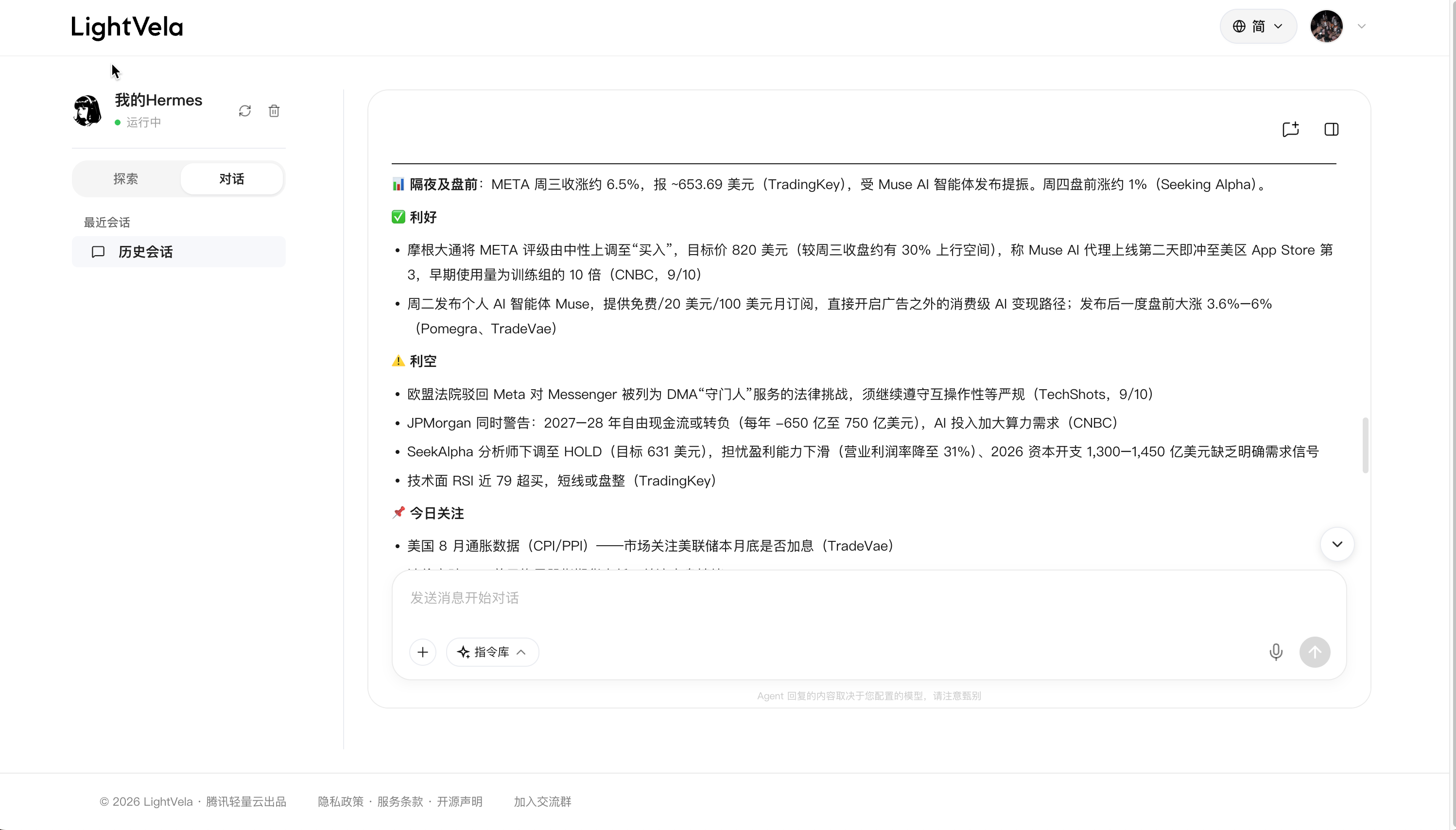This screenshot has width=1456, height=830.
Task: Click the 今日关注 heading
Action: pos(437,513)
